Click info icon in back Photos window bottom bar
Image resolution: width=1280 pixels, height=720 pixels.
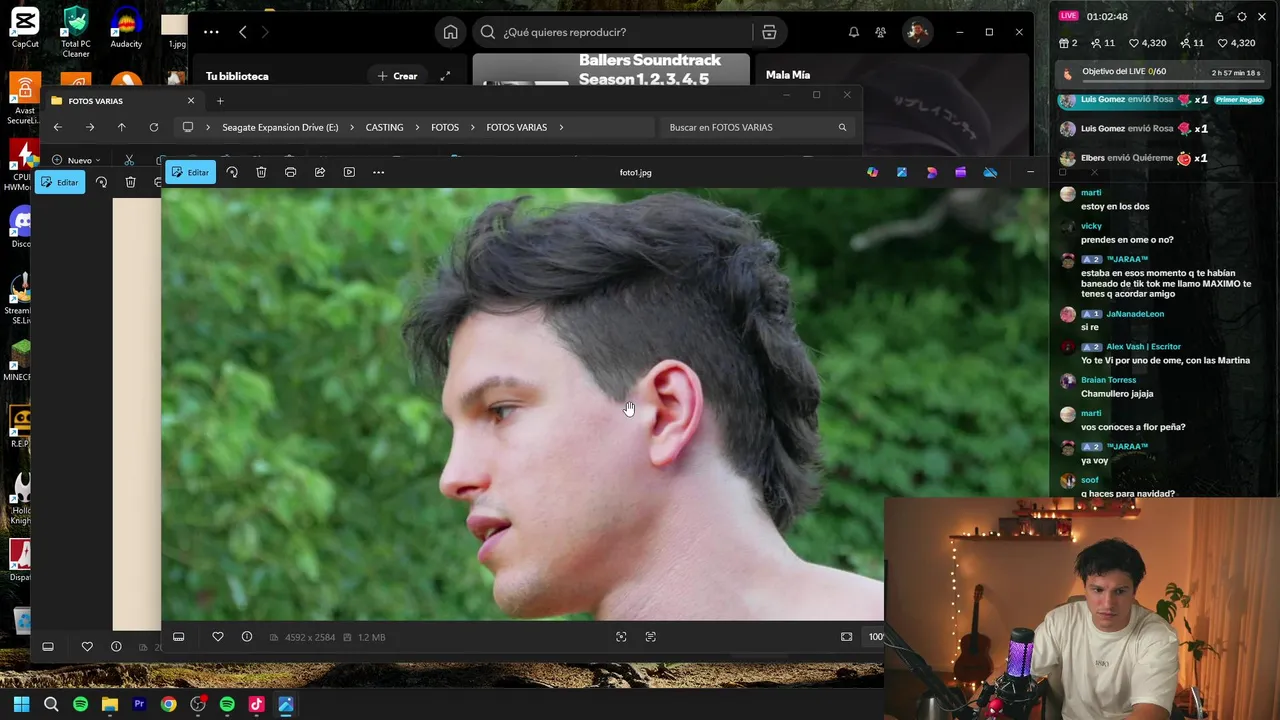(116, 647)
